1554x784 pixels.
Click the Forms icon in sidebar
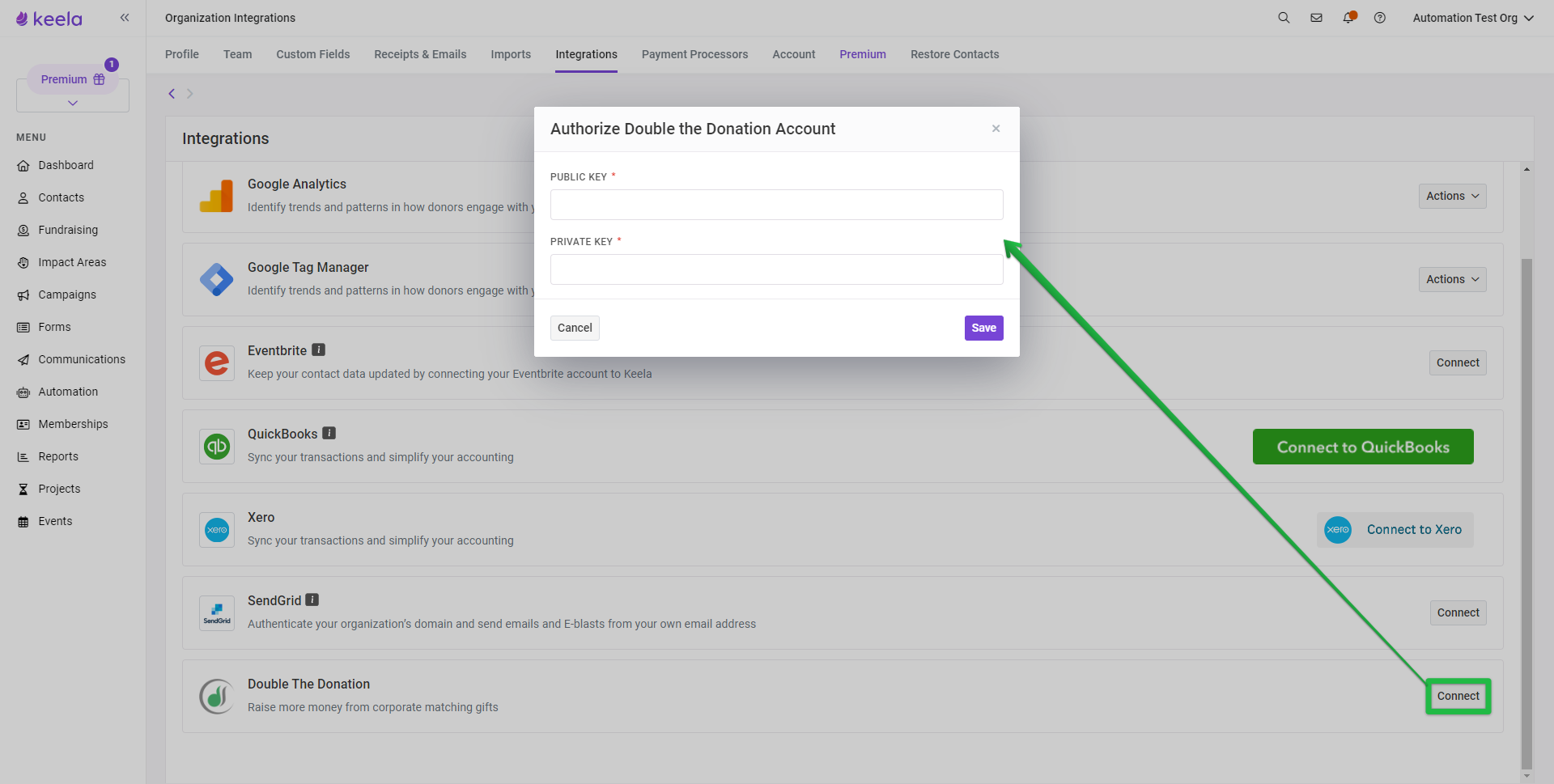23,328
